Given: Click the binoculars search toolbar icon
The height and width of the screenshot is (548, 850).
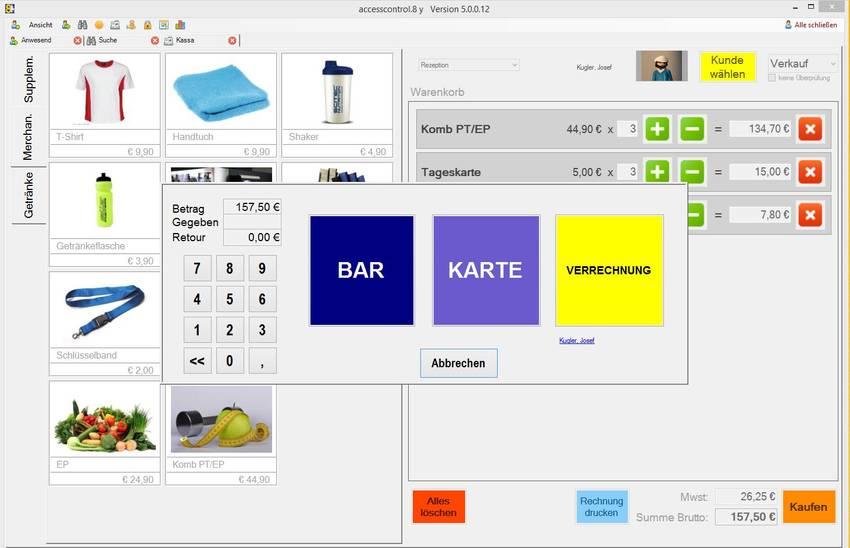Looking at the screenshot, I should tap(82, 25).
